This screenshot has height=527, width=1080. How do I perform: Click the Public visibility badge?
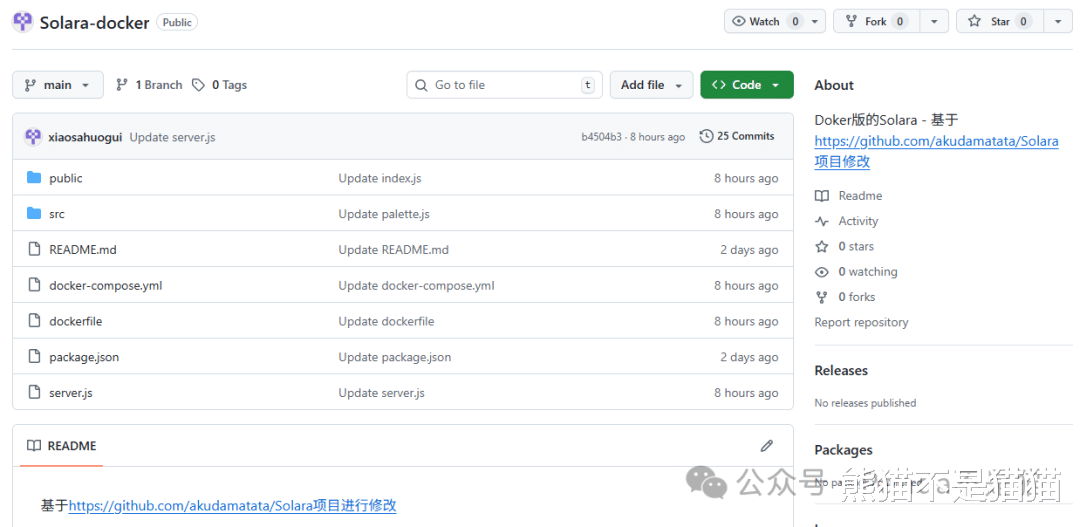click(177, 22)
